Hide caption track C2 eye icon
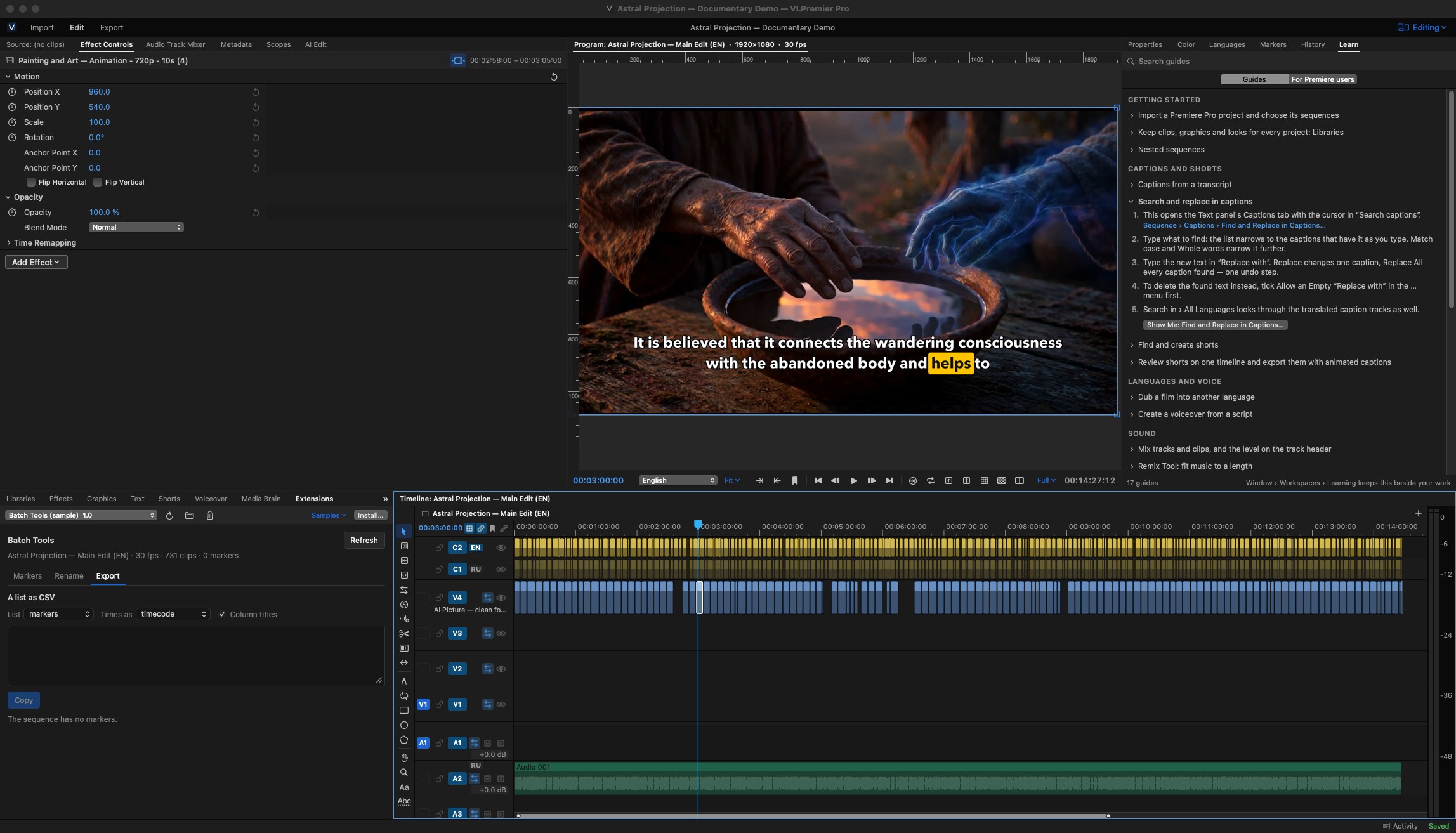 point(501,548)
